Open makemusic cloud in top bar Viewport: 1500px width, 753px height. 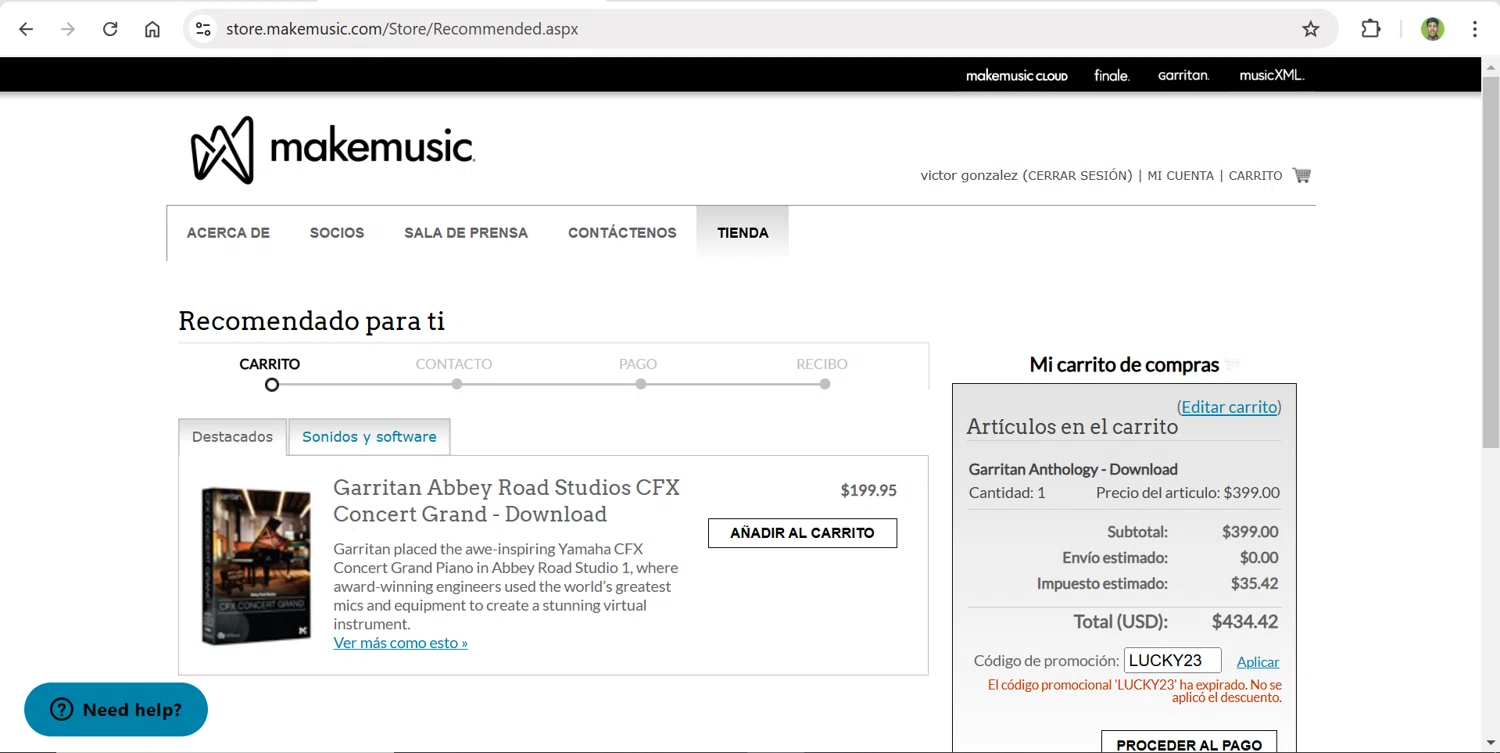(x=1017, y=76)
